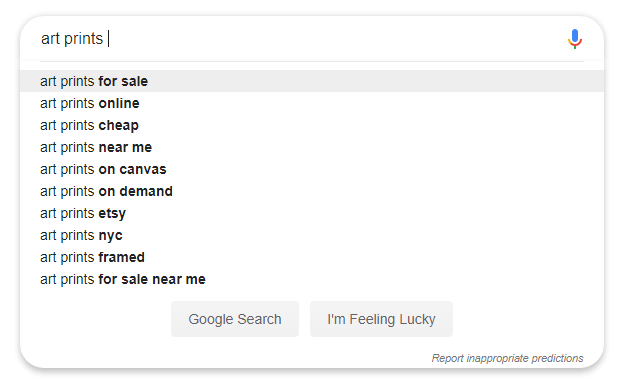
Task: Click the bold word 'etsy' in suggestions
Action: tap(112, 214)
